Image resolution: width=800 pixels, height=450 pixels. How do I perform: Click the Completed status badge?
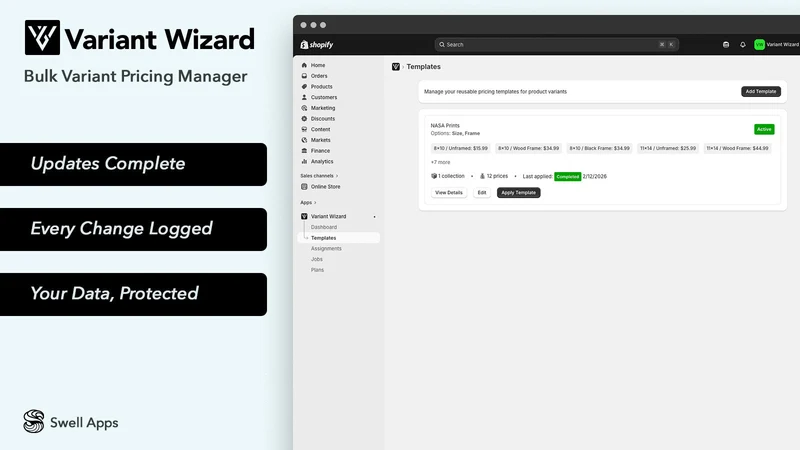568,177
